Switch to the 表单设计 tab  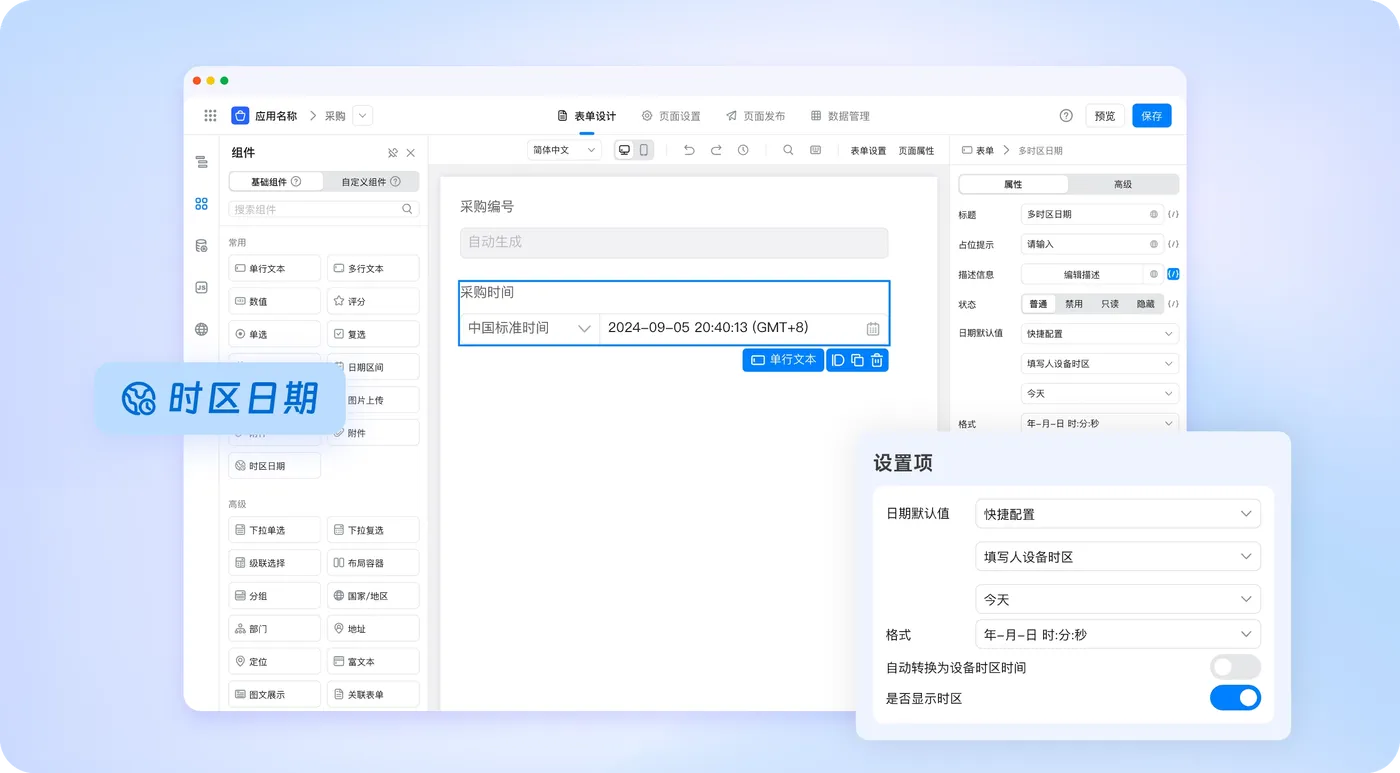[x=587, y=116]
